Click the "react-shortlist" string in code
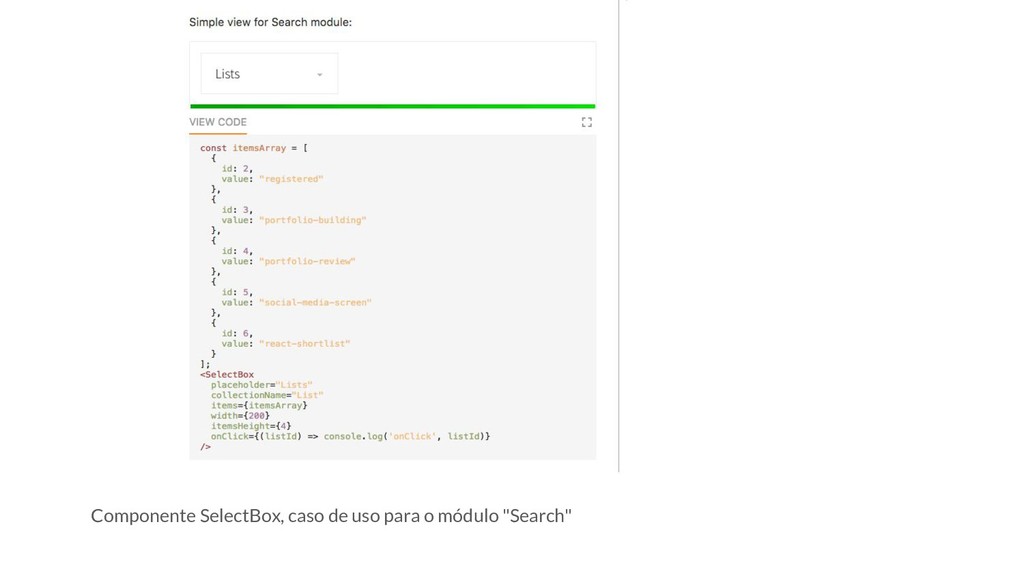 click(304, 343)
